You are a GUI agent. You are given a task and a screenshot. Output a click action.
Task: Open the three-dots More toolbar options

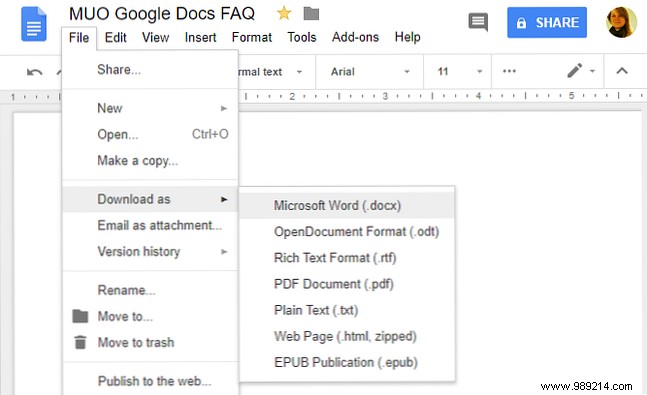coord(509,71)
